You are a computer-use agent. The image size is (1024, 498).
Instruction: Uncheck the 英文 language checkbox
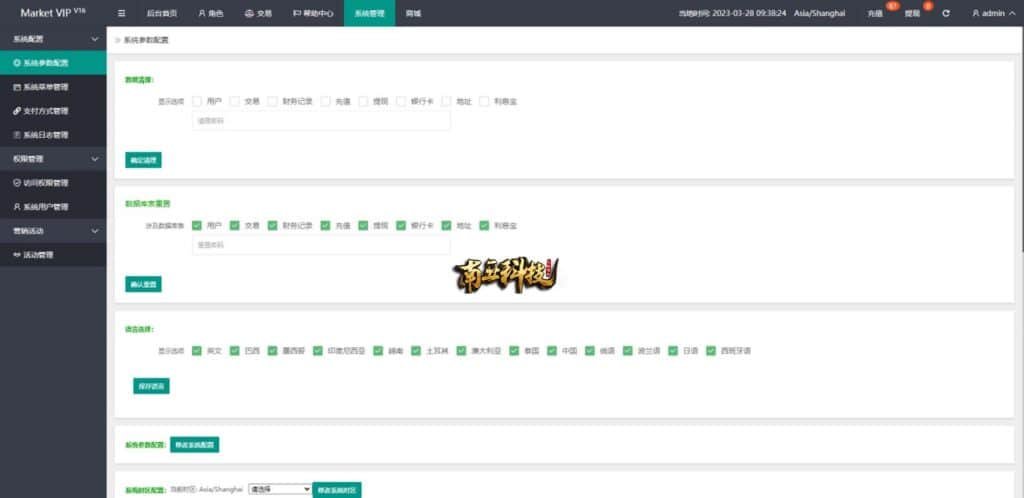point(197,351)
